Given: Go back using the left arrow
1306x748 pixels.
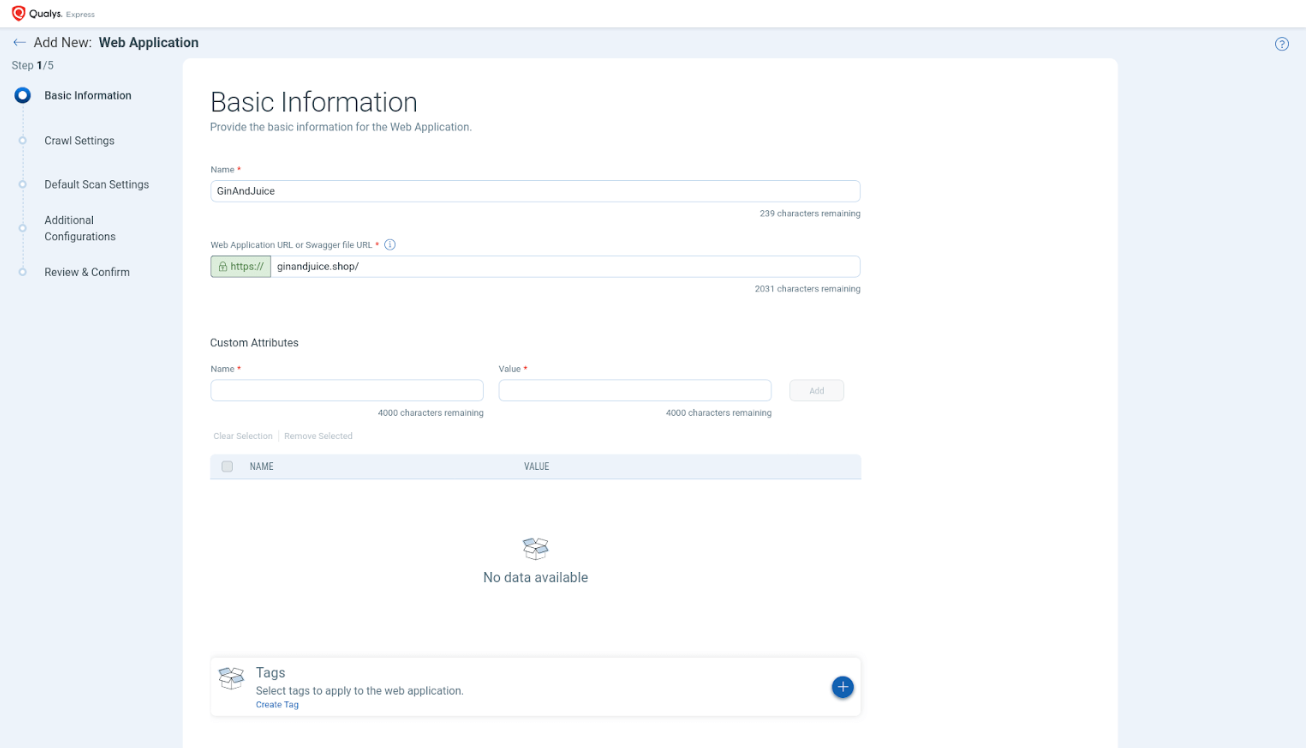Looking at the screenshot, I should click(19, 43).
